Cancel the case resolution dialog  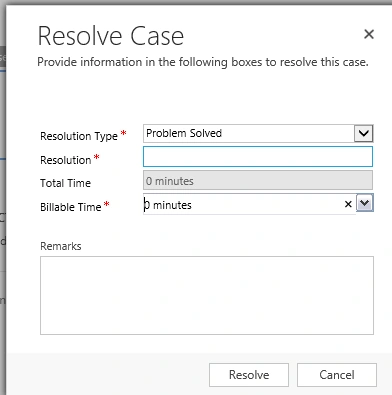click(337, 375)
